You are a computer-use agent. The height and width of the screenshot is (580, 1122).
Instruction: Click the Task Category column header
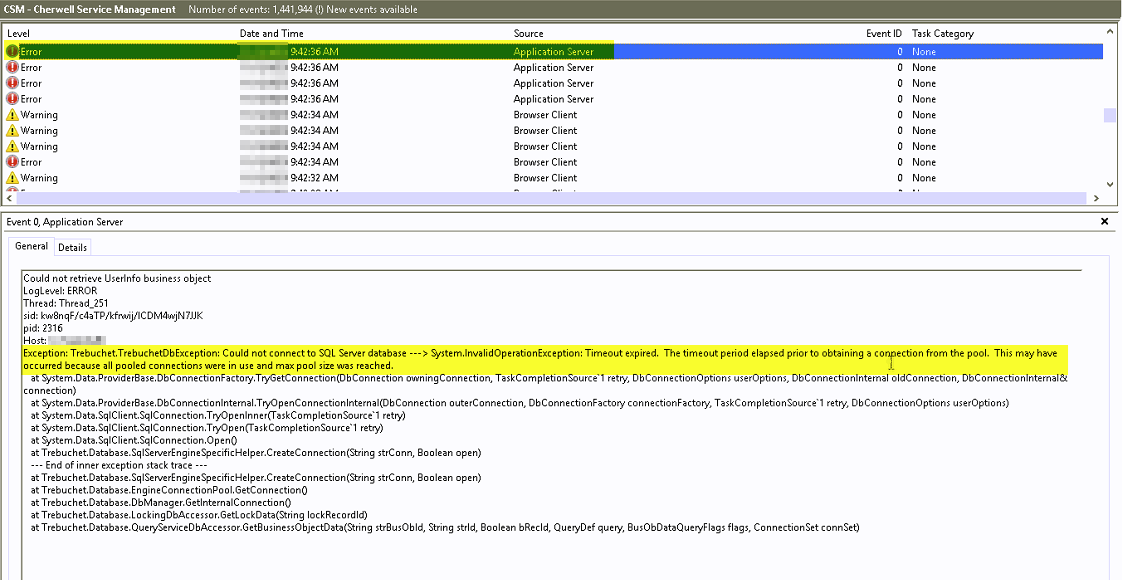942,33
